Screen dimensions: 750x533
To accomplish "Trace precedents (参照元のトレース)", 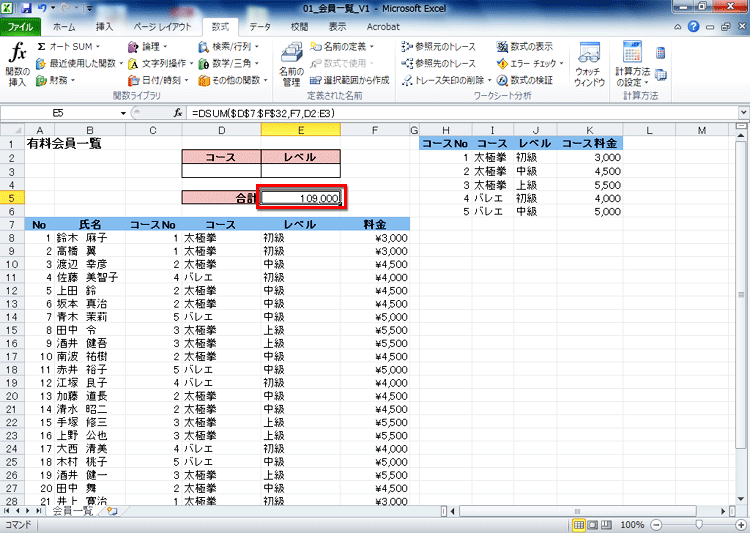I will (439, 46).
